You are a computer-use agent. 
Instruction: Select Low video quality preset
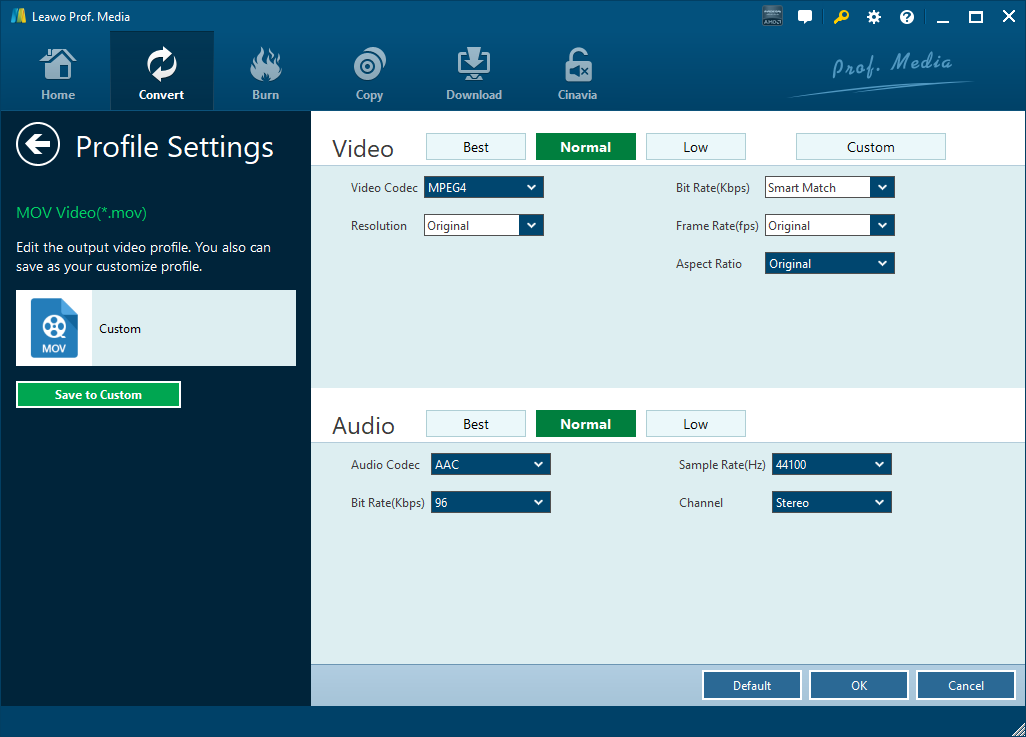[695, 147]
